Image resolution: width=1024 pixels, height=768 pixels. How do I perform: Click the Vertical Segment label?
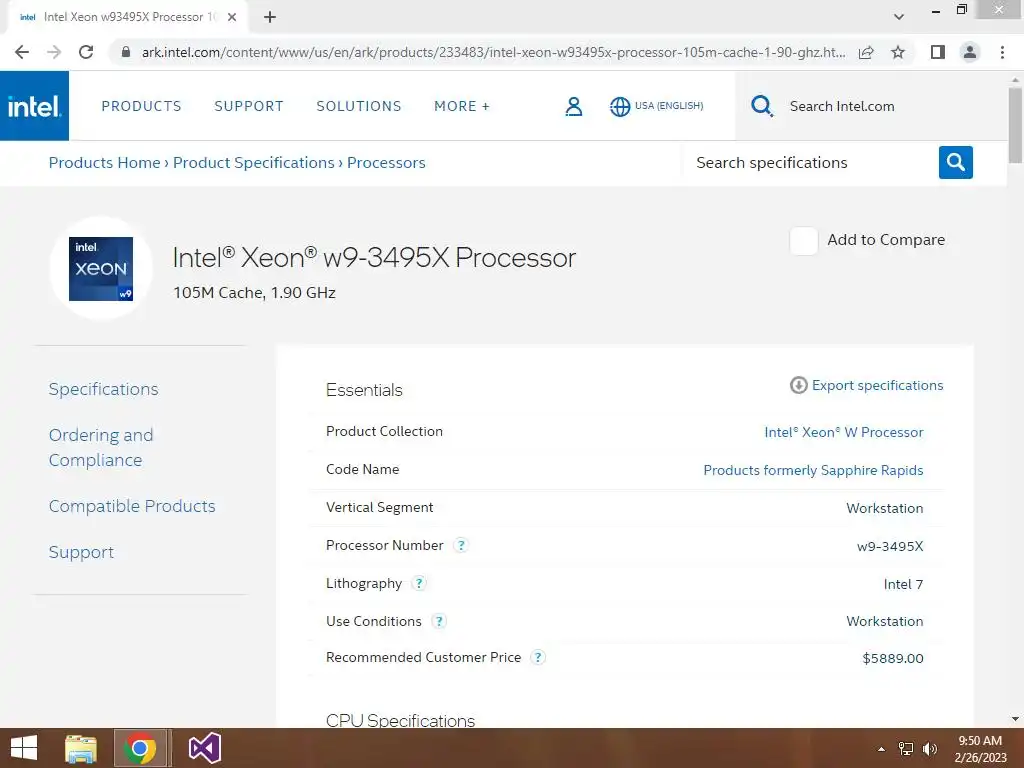(379, 507)
